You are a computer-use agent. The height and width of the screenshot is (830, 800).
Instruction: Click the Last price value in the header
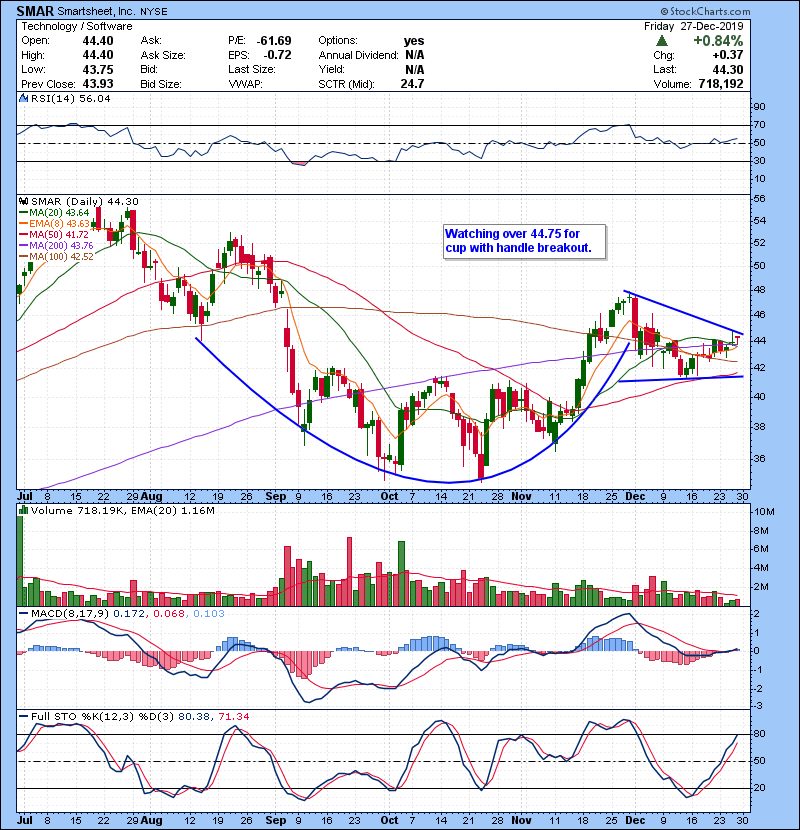pos(728,69)
